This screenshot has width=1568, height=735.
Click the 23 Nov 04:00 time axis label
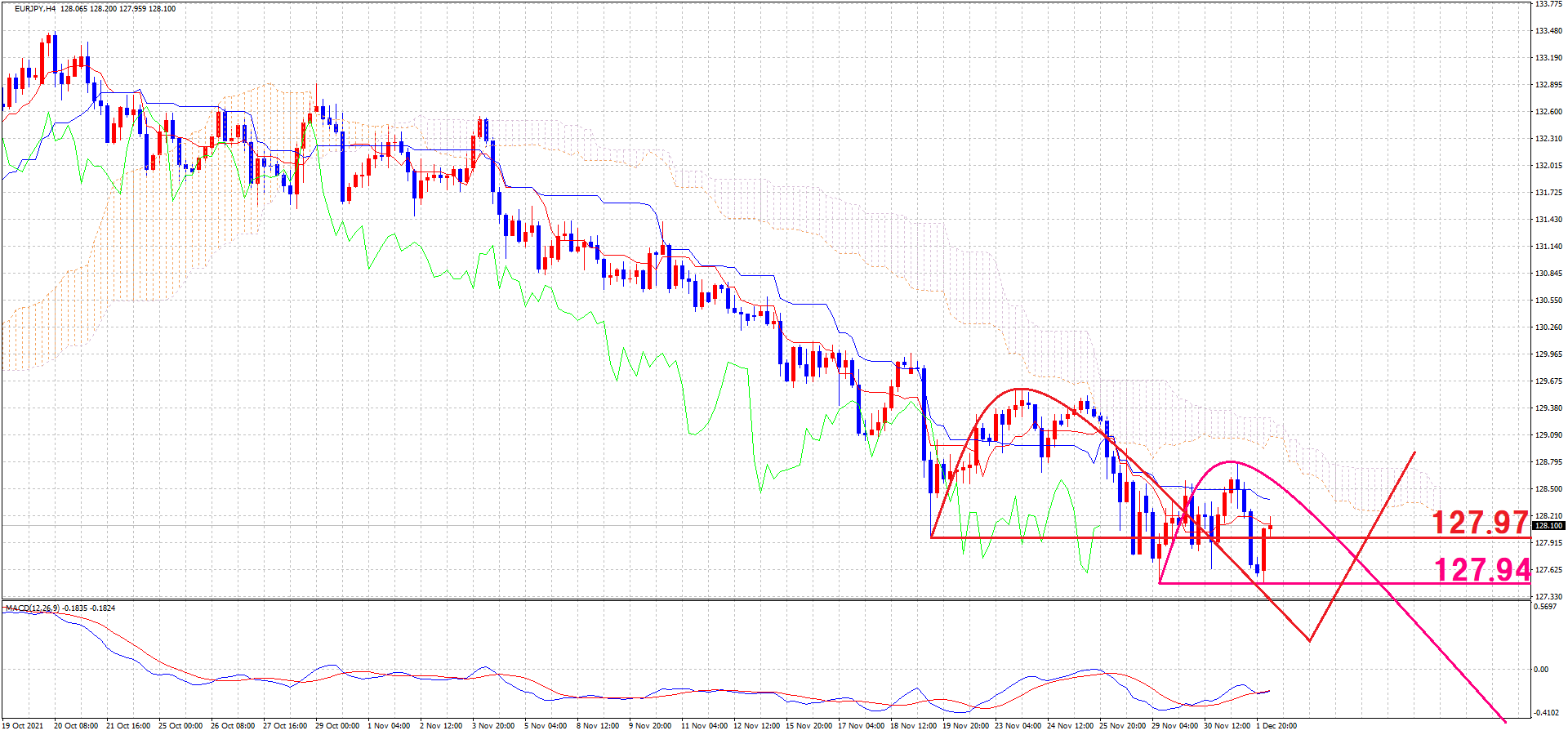pyautogui.click(x=1018, y=726)
